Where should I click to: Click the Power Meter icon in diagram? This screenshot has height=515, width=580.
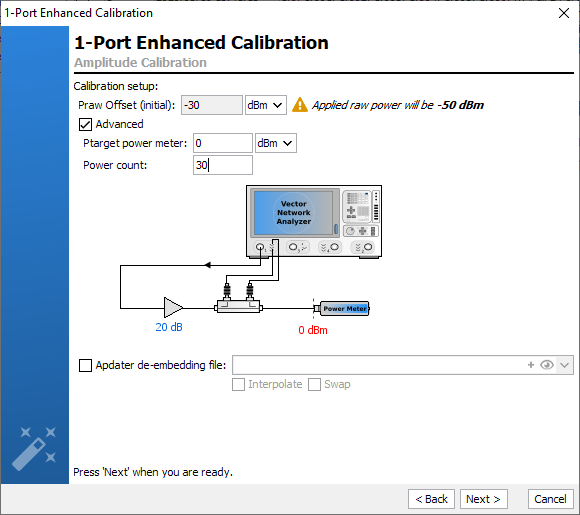[344, 309]
